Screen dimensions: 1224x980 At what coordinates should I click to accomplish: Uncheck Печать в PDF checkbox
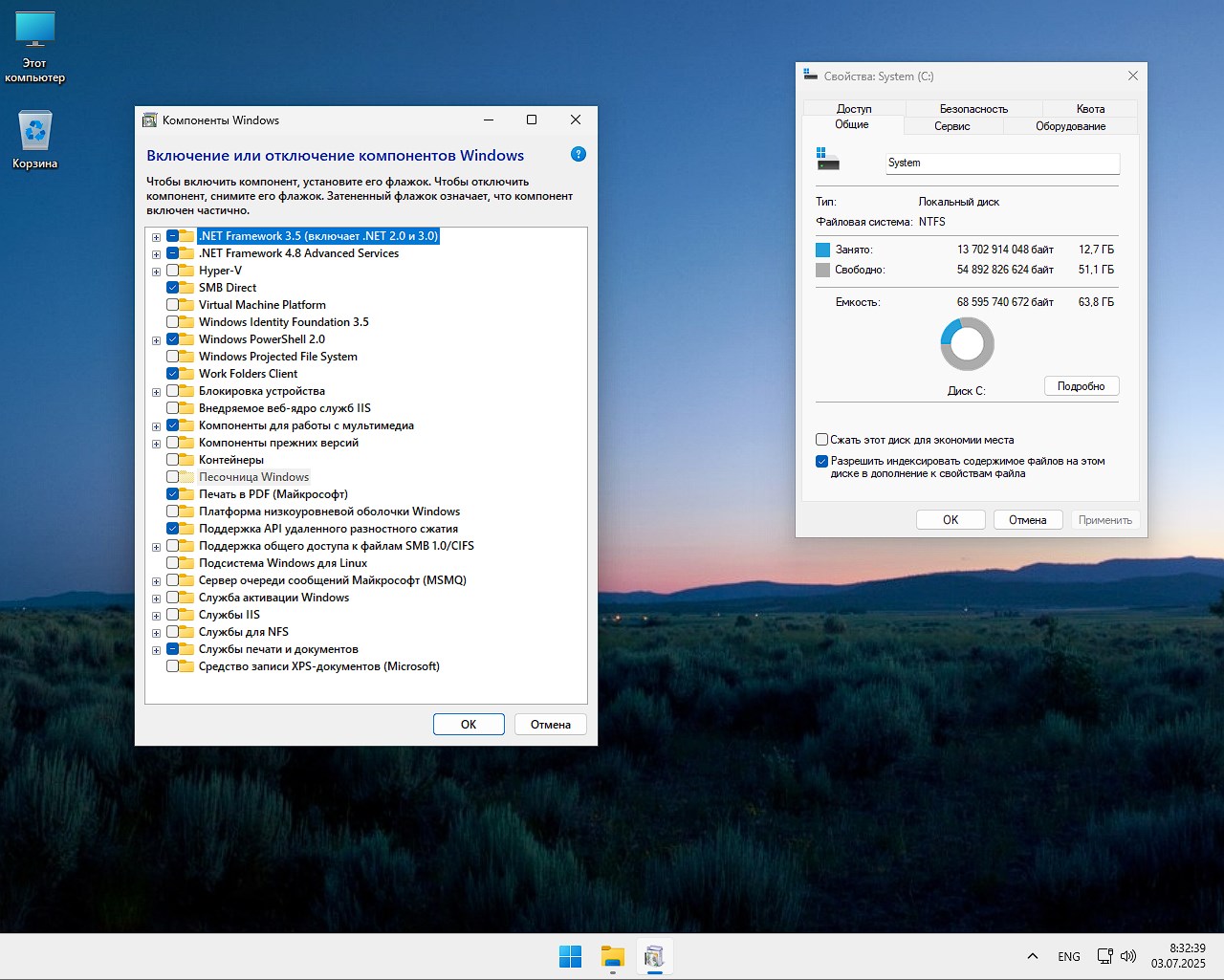click(x=172, y=494)
